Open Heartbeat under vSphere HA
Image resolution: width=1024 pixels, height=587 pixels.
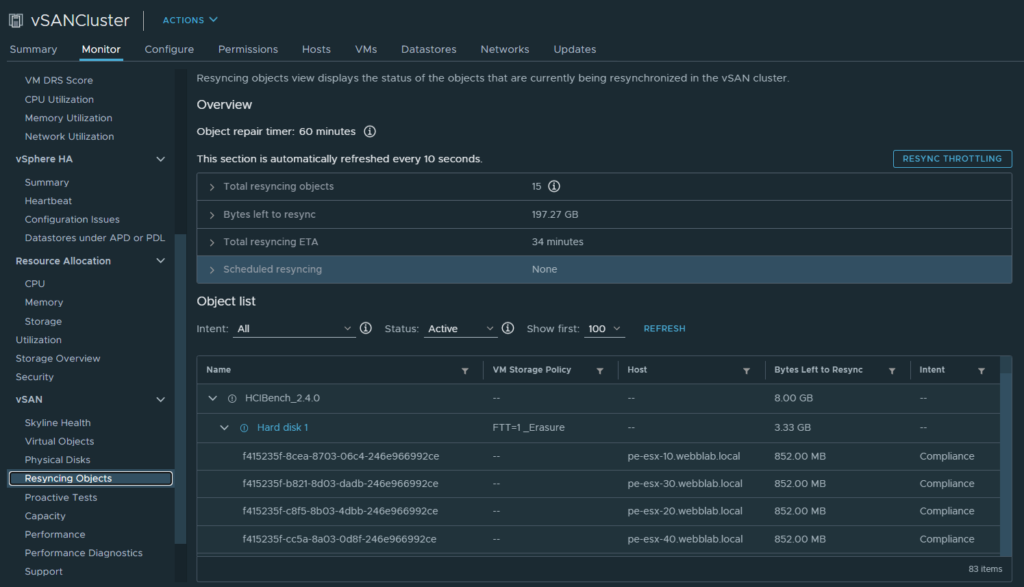(48, 201)
